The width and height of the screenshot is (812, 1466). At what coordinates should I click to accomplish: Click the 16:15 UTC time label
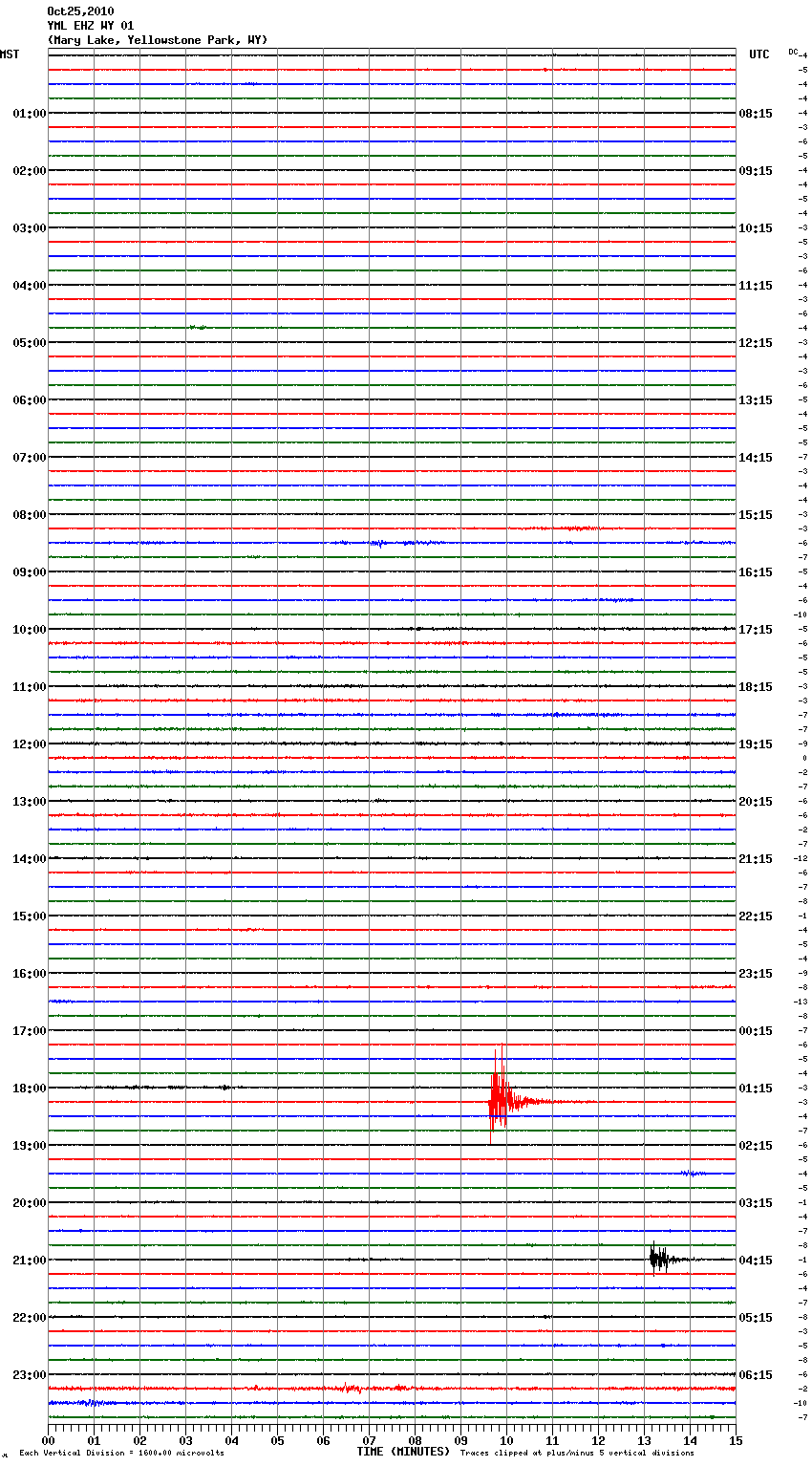[756, 572]
